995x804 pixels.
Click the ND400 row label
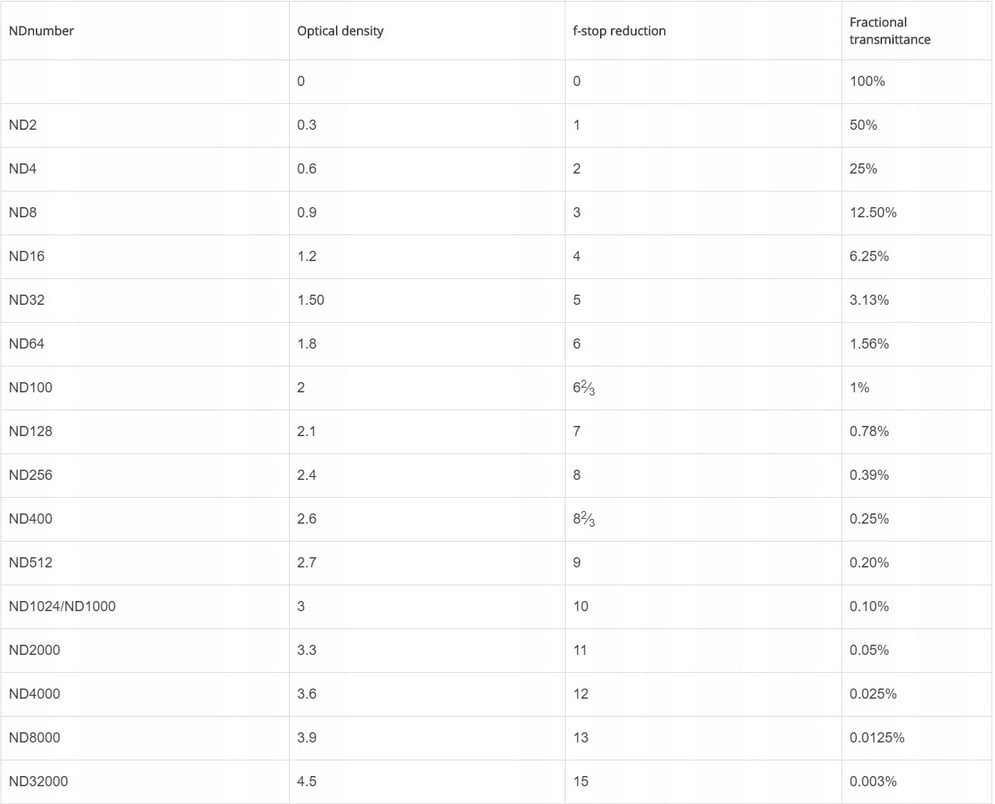click(30, 519)
